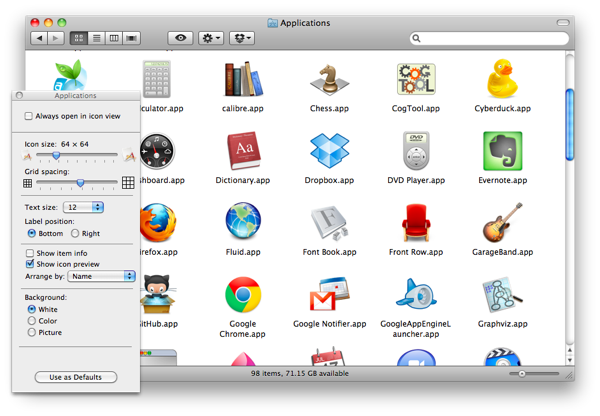Screen dimensions: 600x416
Task: Click the window resize corner handle
Action: coord(570,376)
